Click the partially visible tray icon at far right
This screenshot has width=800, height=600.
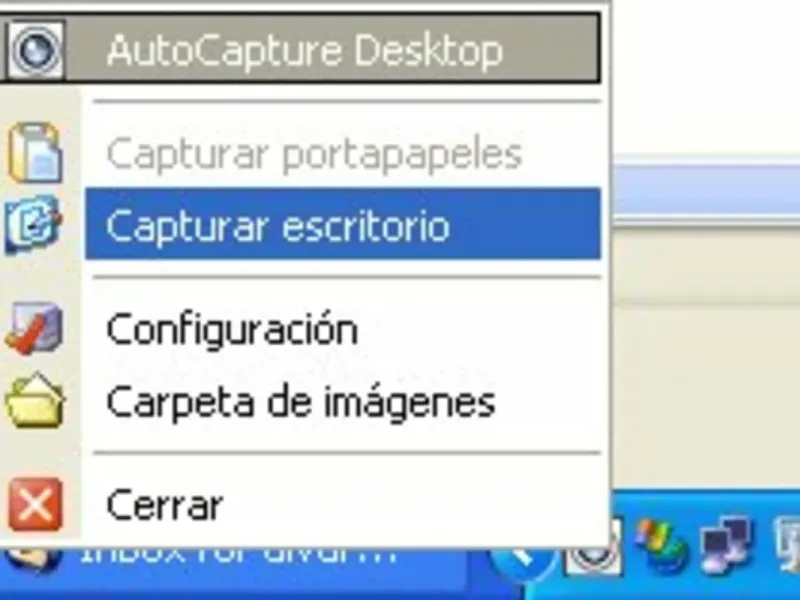787,544
